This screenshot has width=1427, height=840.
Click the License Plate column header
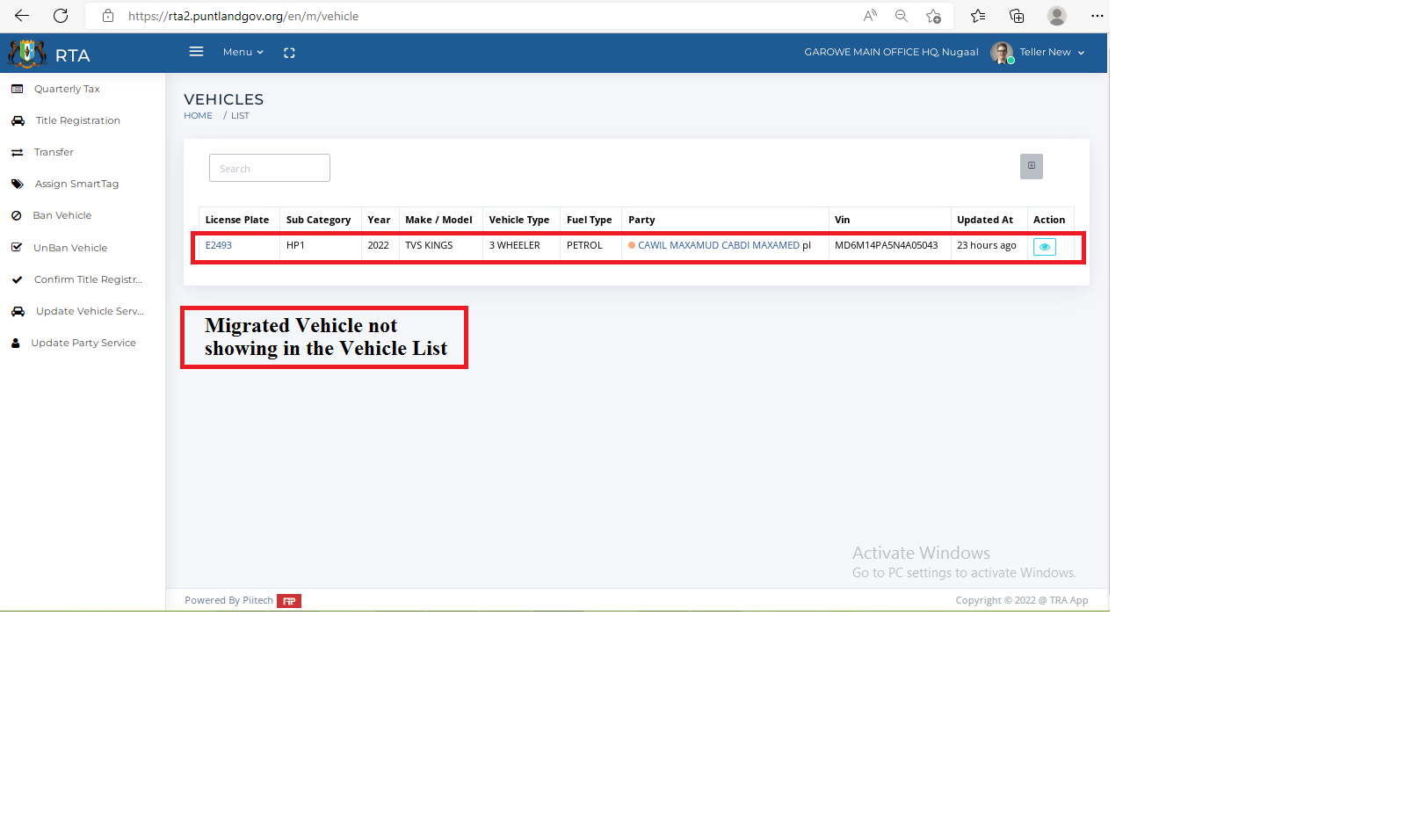pyautogui.click(x=237, y=220)
